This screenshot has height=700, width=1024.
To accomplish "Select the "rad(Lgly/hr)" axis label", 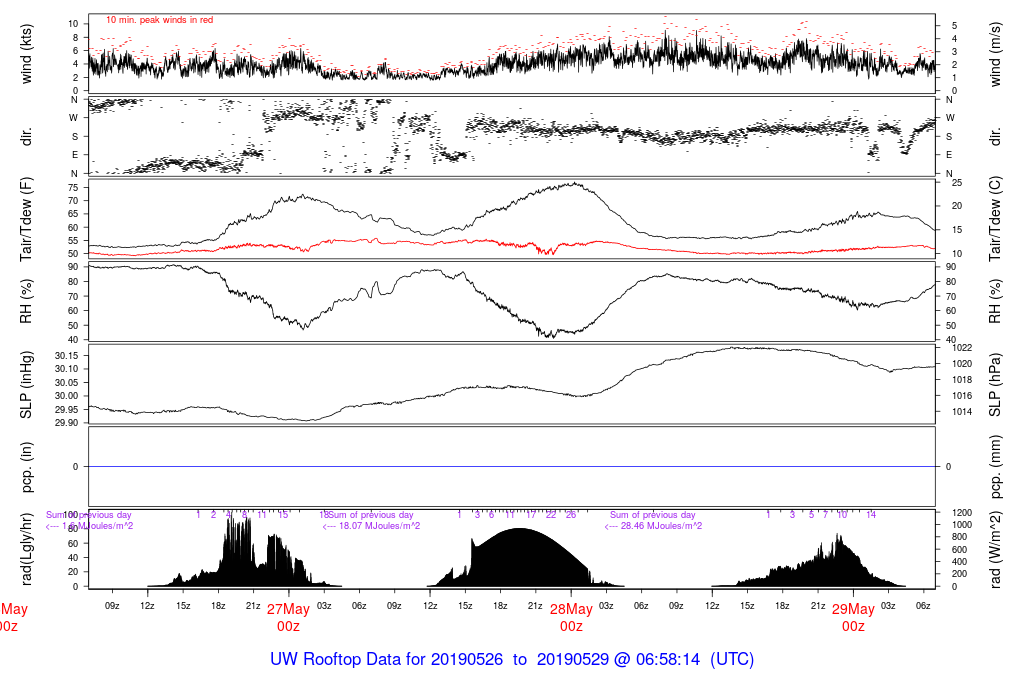I will click(26, 549).
